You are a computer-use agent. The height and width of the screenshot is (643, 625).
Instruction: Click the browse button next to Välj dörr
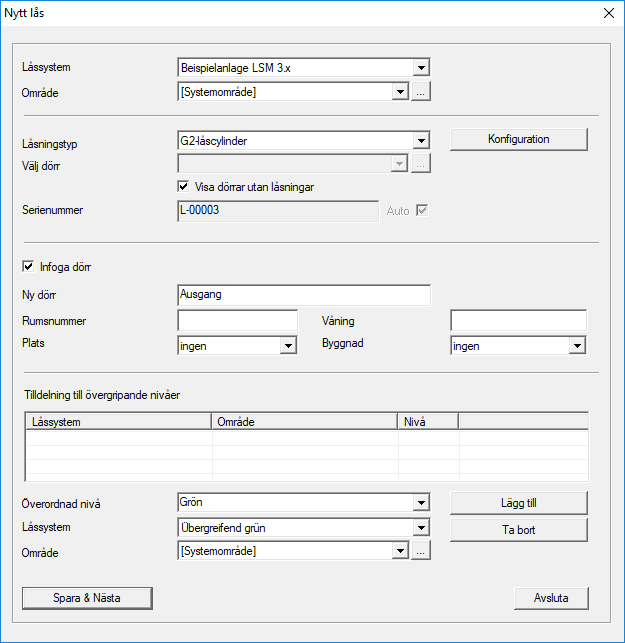pyautogui.click(x=421, y=164)
